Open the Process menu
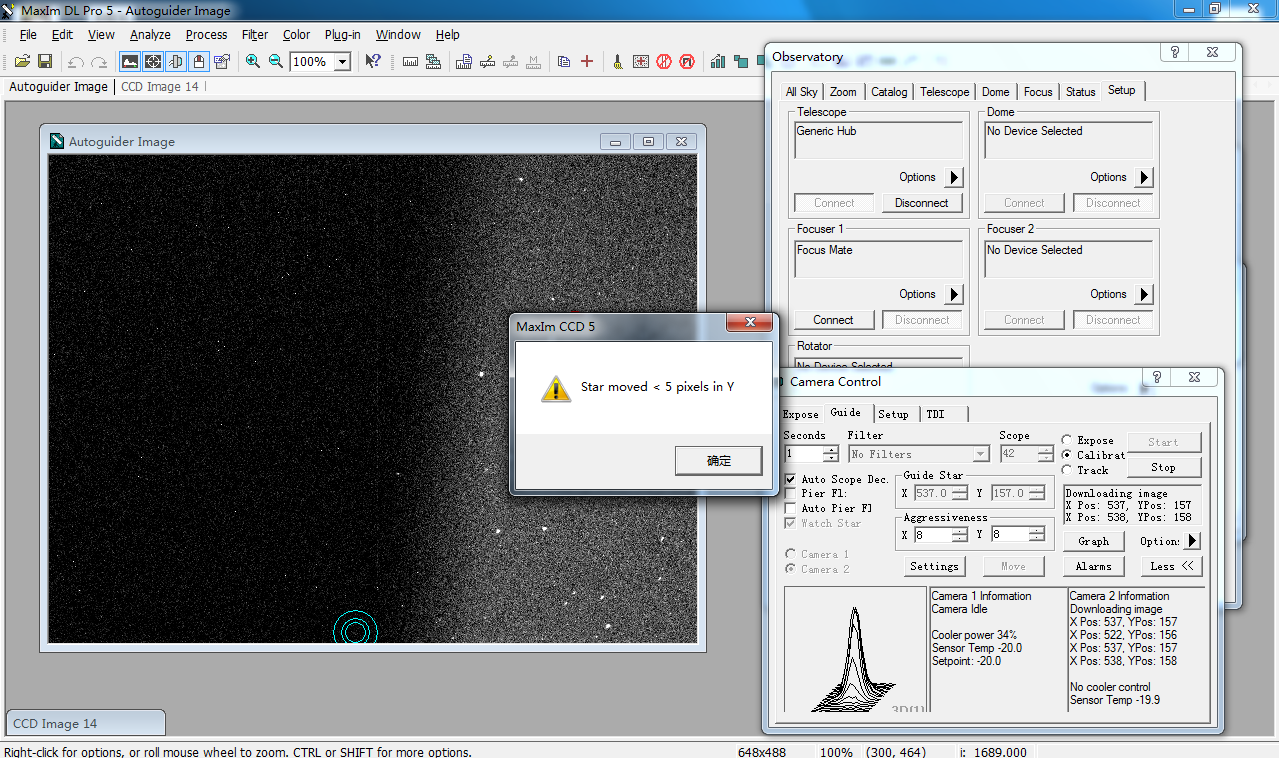Image resolution: width=1279 pixels, height=758 pixels. pyautogui.click(x=206, y=35)
